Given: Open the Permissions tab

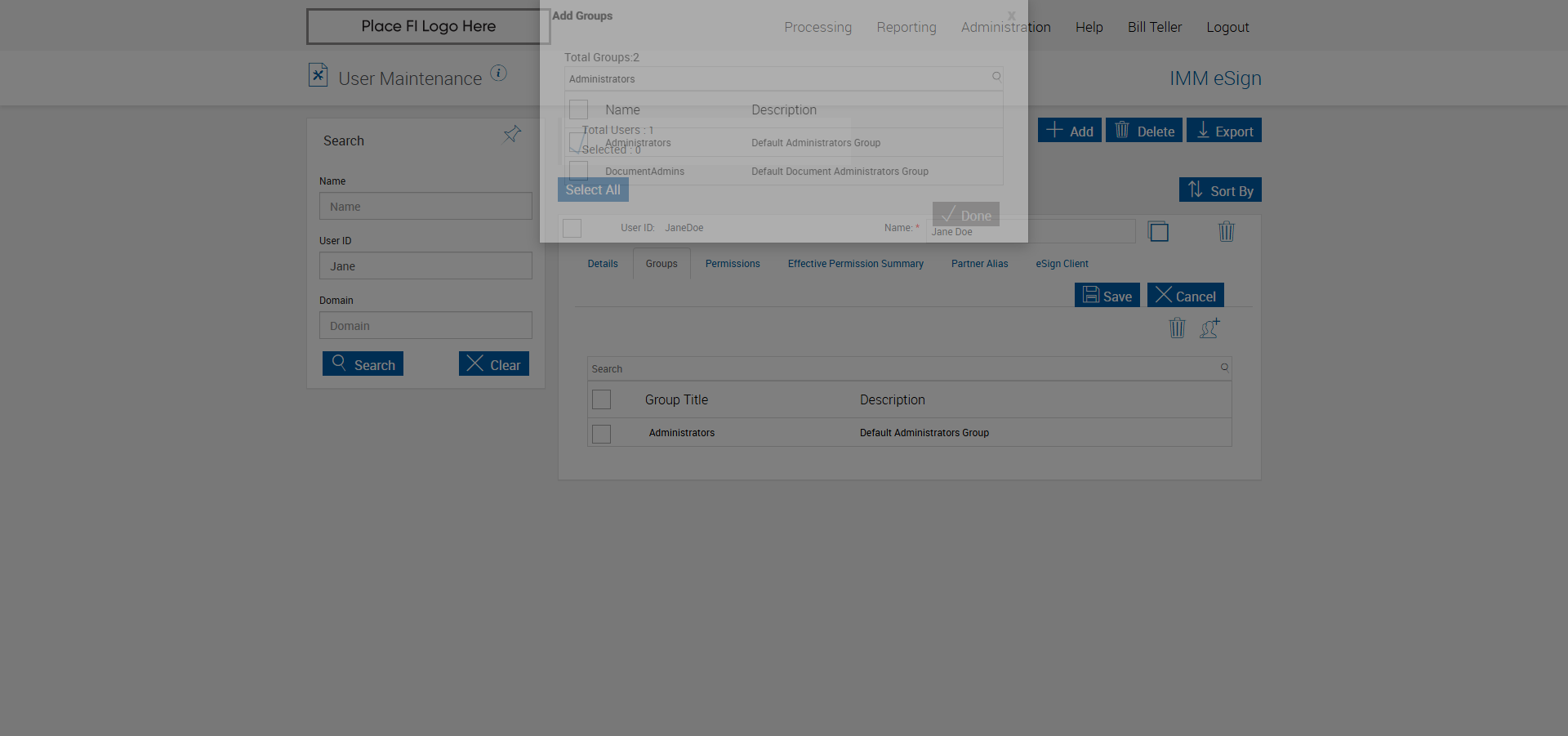Looking at the screenshot, I should point(733,264).
